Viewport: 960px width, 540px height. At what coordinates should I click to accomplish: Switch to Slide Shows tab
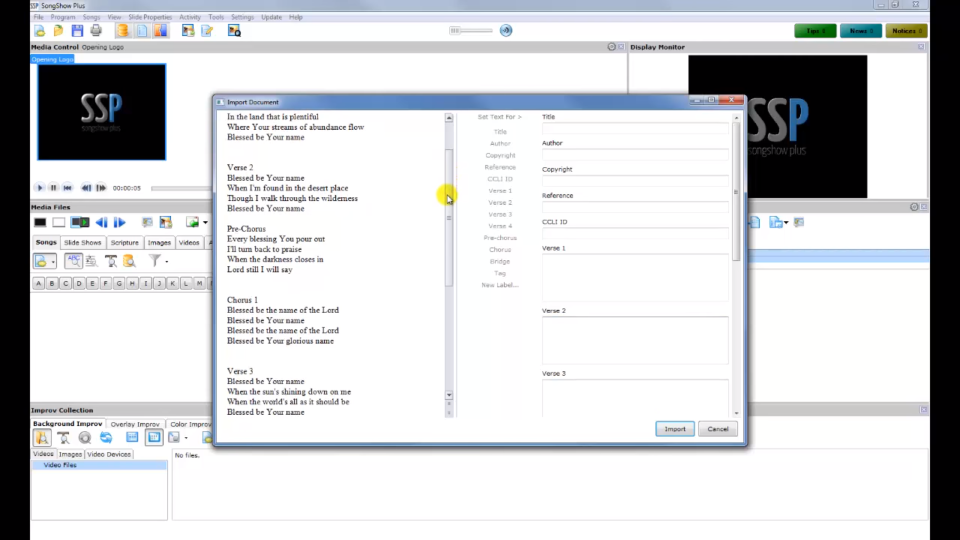pyautogui.click(x=83, y=242)
